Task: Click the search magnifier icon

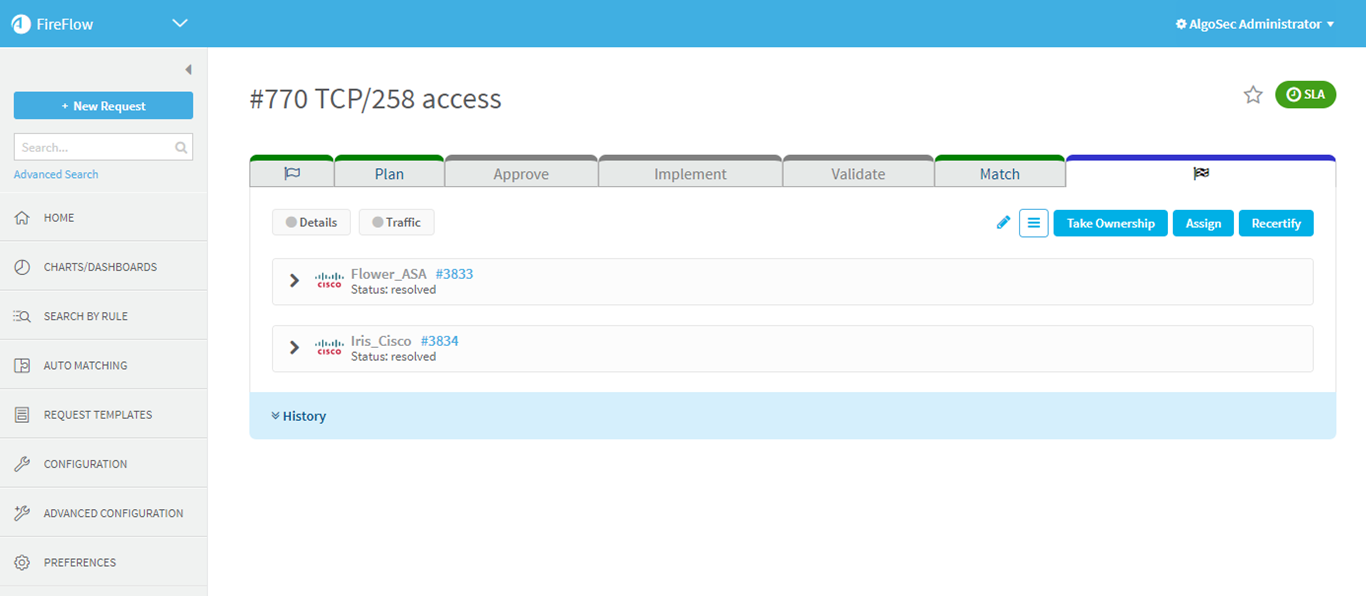Action: [181, 148]
